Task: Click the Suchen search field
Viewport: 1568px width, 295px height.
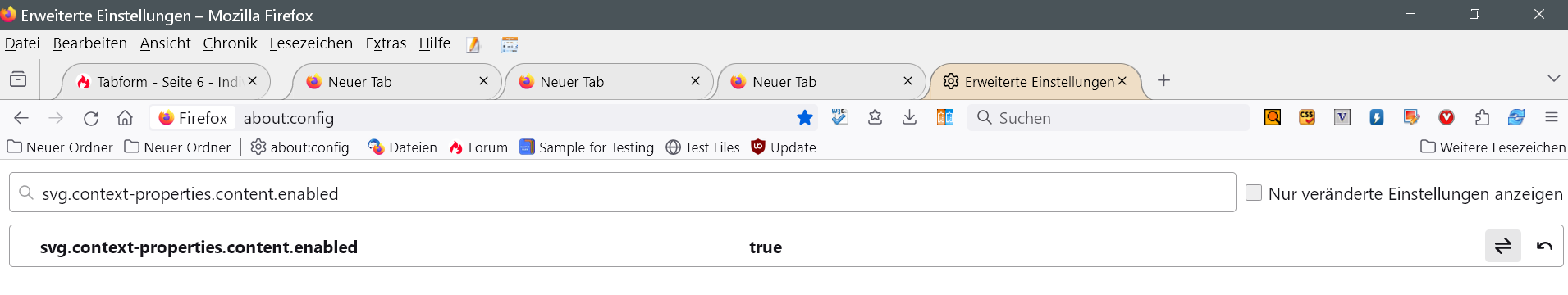Action: coord(1108,118)
